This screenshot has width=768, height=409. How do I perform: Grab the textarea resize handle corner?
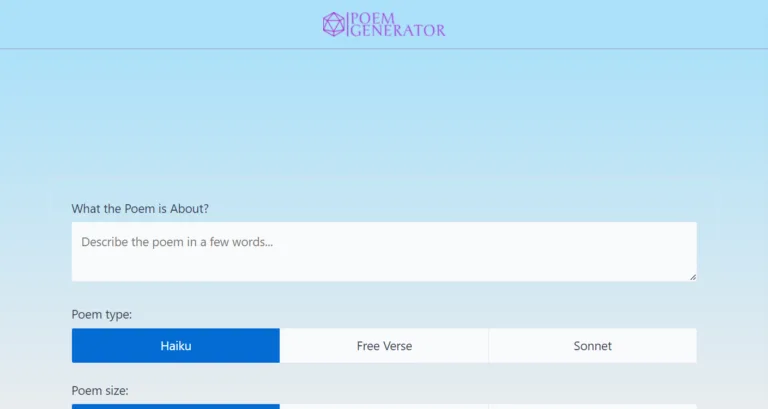pyautogui.click(x=693, y=277)
